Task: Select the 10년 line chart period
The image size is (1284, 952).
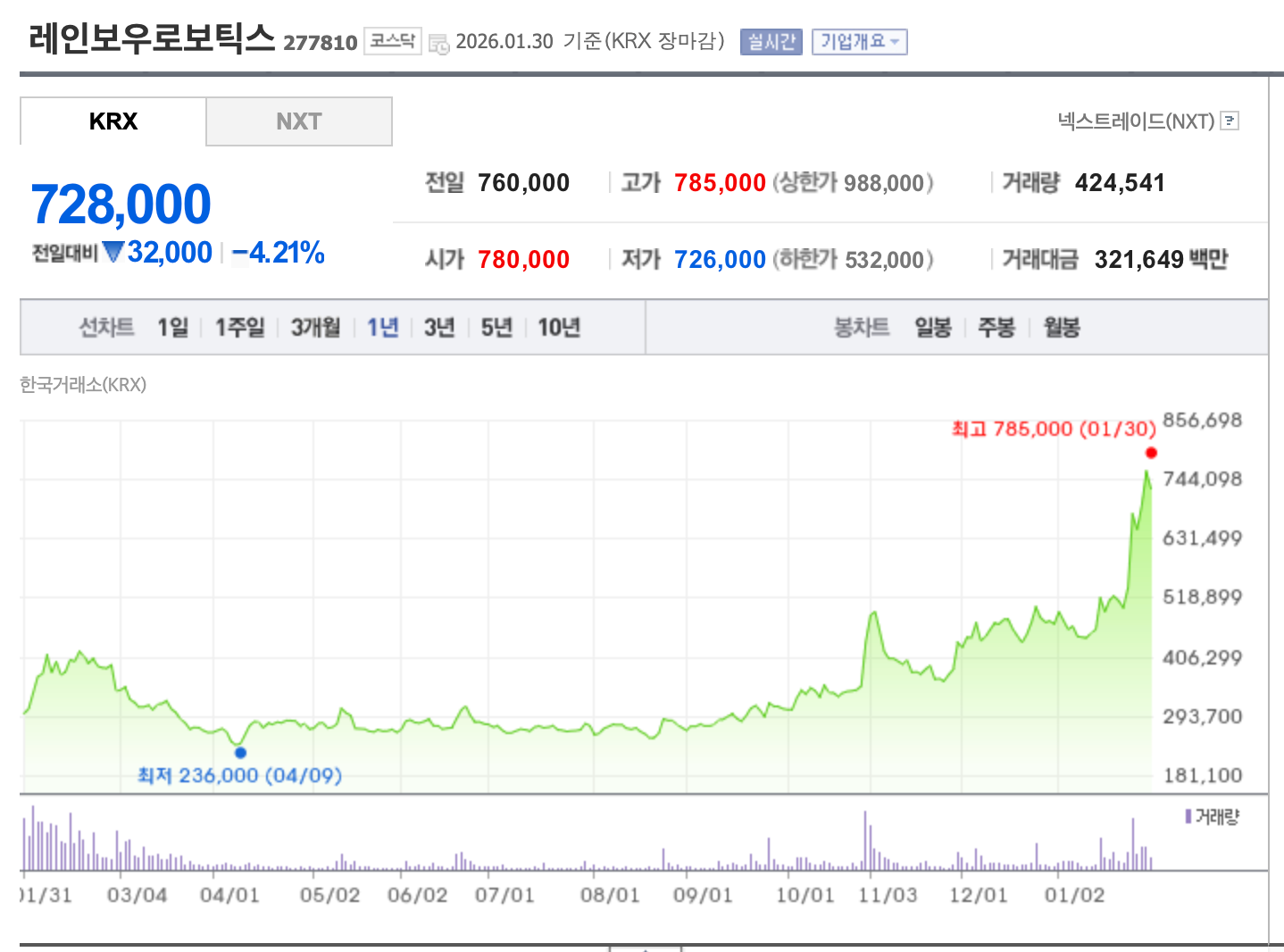Action: [x=559, y=328]
